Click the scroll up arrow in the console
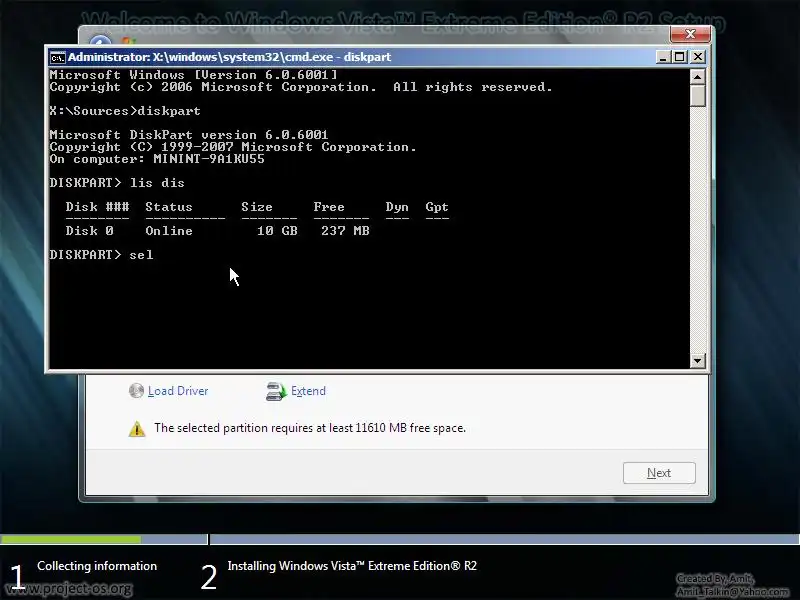 (697, 77)
